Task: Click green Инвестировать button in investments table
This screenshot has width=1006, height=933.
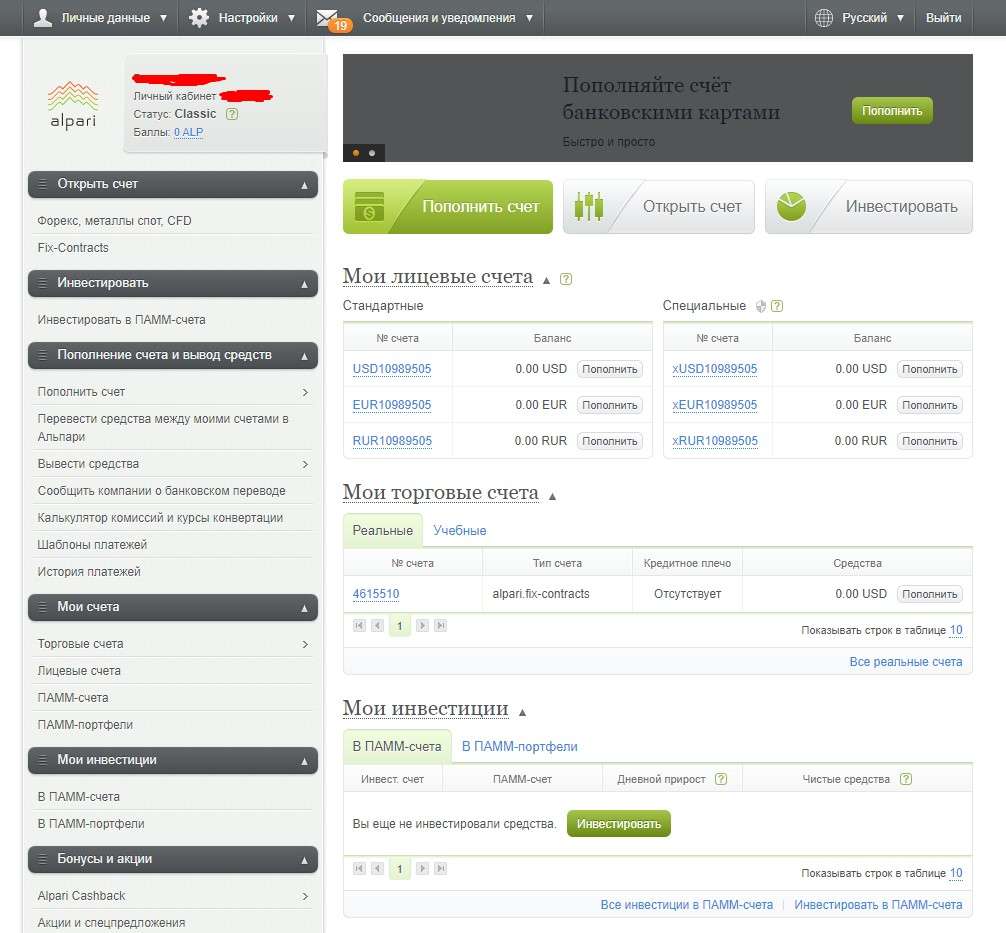Action: pos(618,824)
